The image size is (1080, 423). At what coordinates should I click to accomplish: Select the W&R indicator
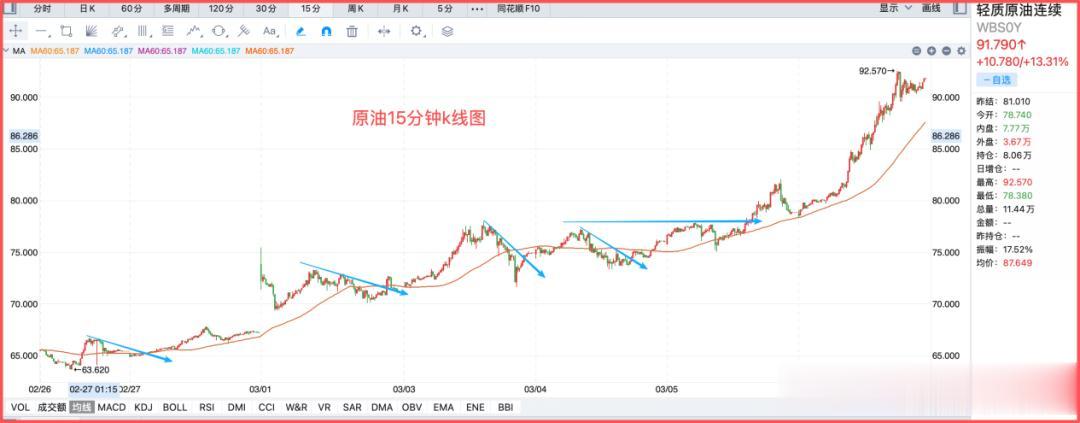pos(296,407)
